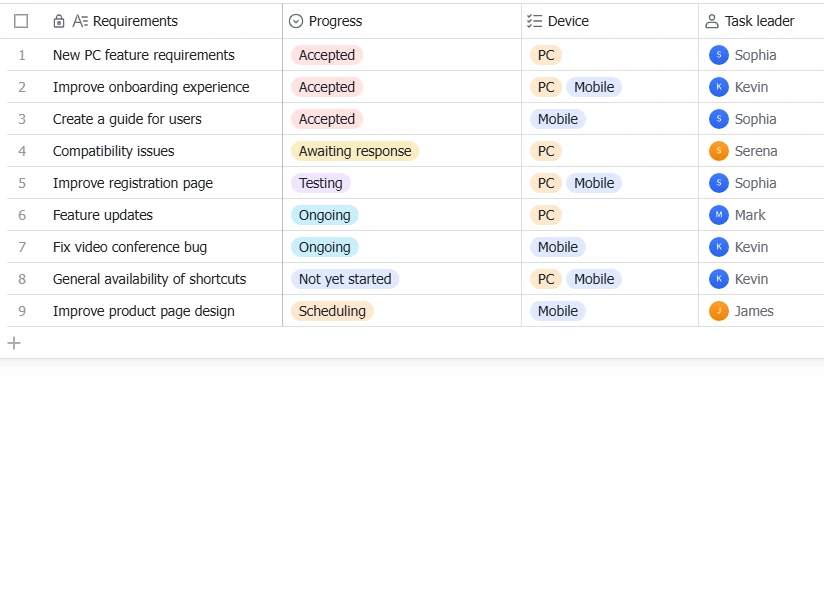Image resolution: width=824 pixels, height=602 pixels.
Task: Click Serena's orange avatar in row 4
Action: click(x=718, y=151)
